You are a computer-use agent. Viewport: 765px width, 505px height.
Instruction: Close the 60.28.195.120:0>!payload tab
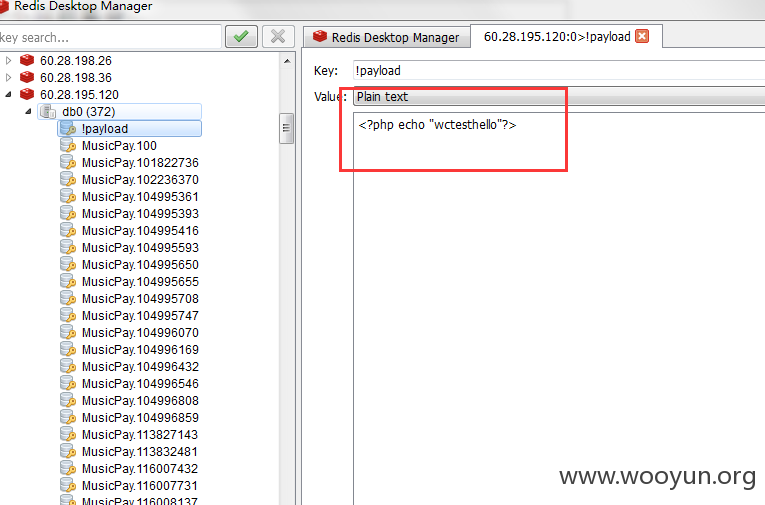[642, 37]
